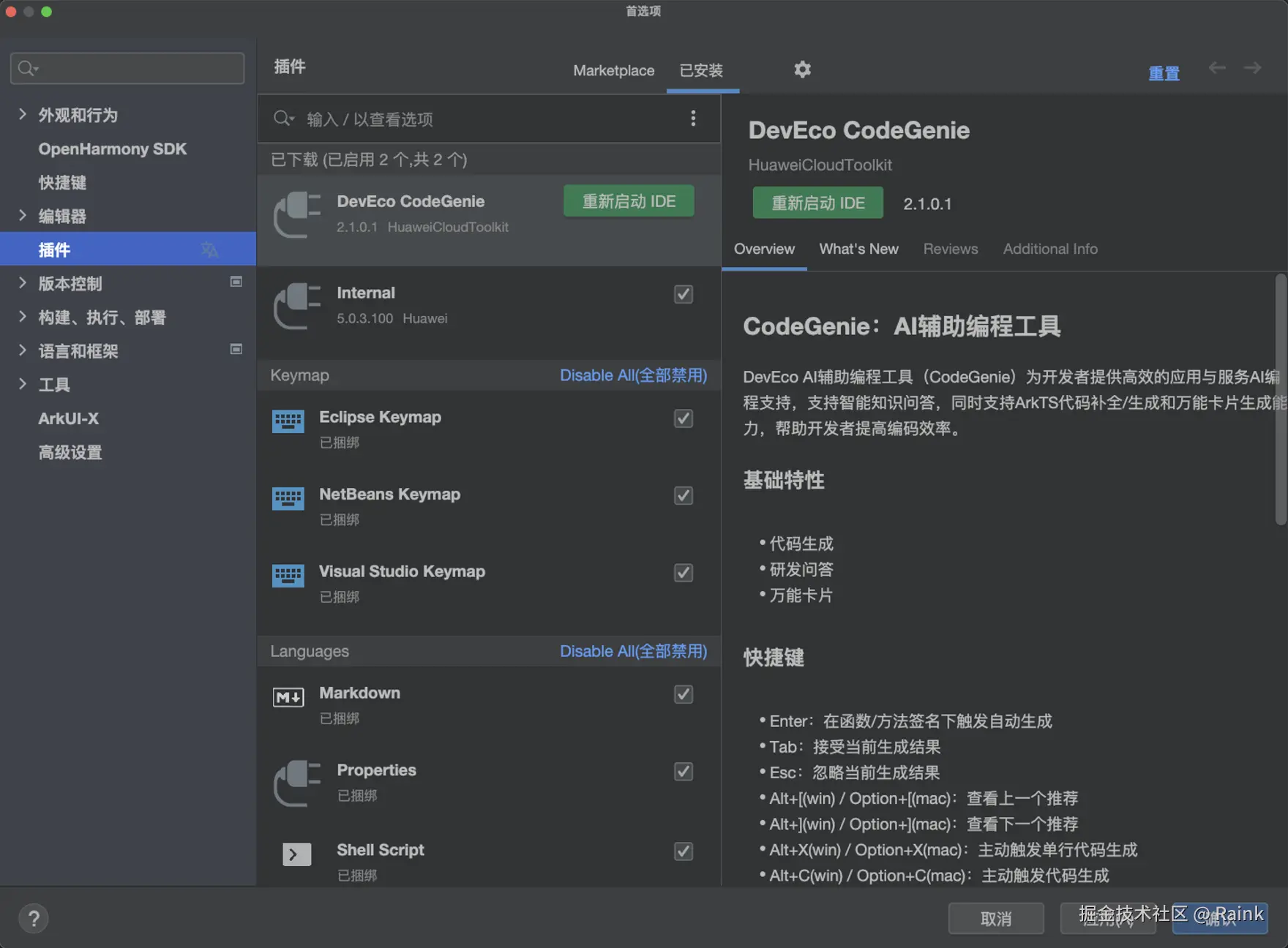1288x948 pixels.
Task: Click the HuaweiCloudToolkit vendor name in details
Action: tap(820, 165)
